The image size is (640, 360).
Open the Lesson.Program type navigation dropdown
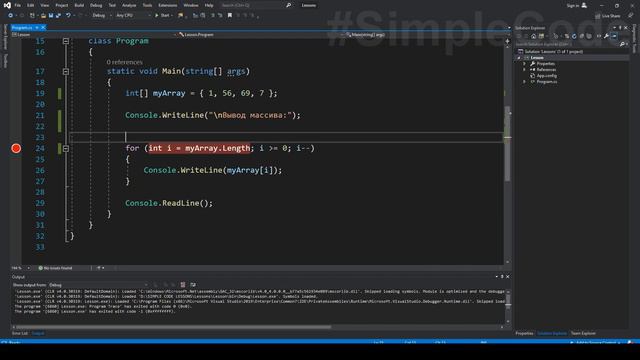tap(260, 35)
